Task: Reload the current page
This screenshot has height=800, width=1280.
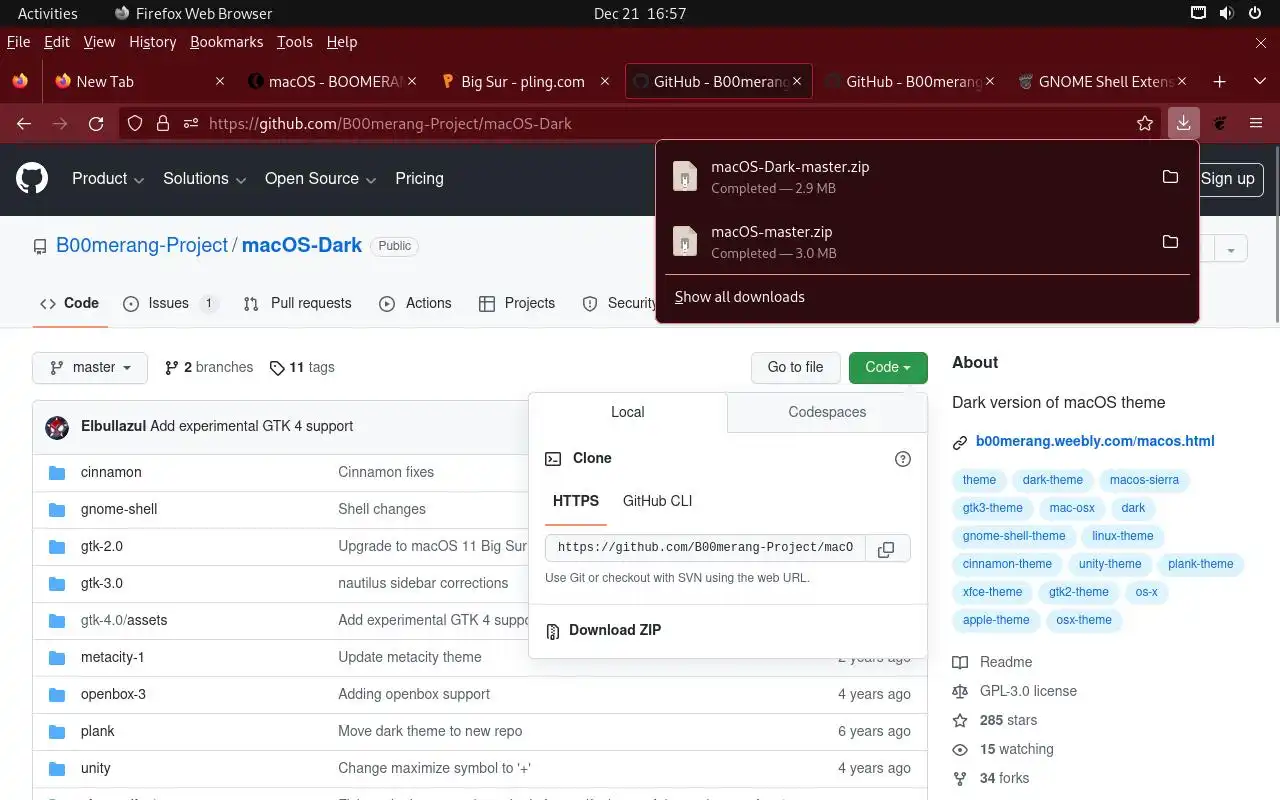Action: pos(96,123)
